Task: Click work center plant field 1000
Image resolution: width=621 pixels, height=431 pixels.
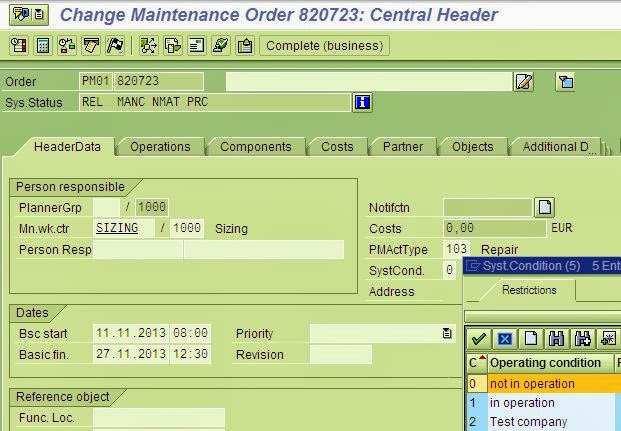Action: 187,228
